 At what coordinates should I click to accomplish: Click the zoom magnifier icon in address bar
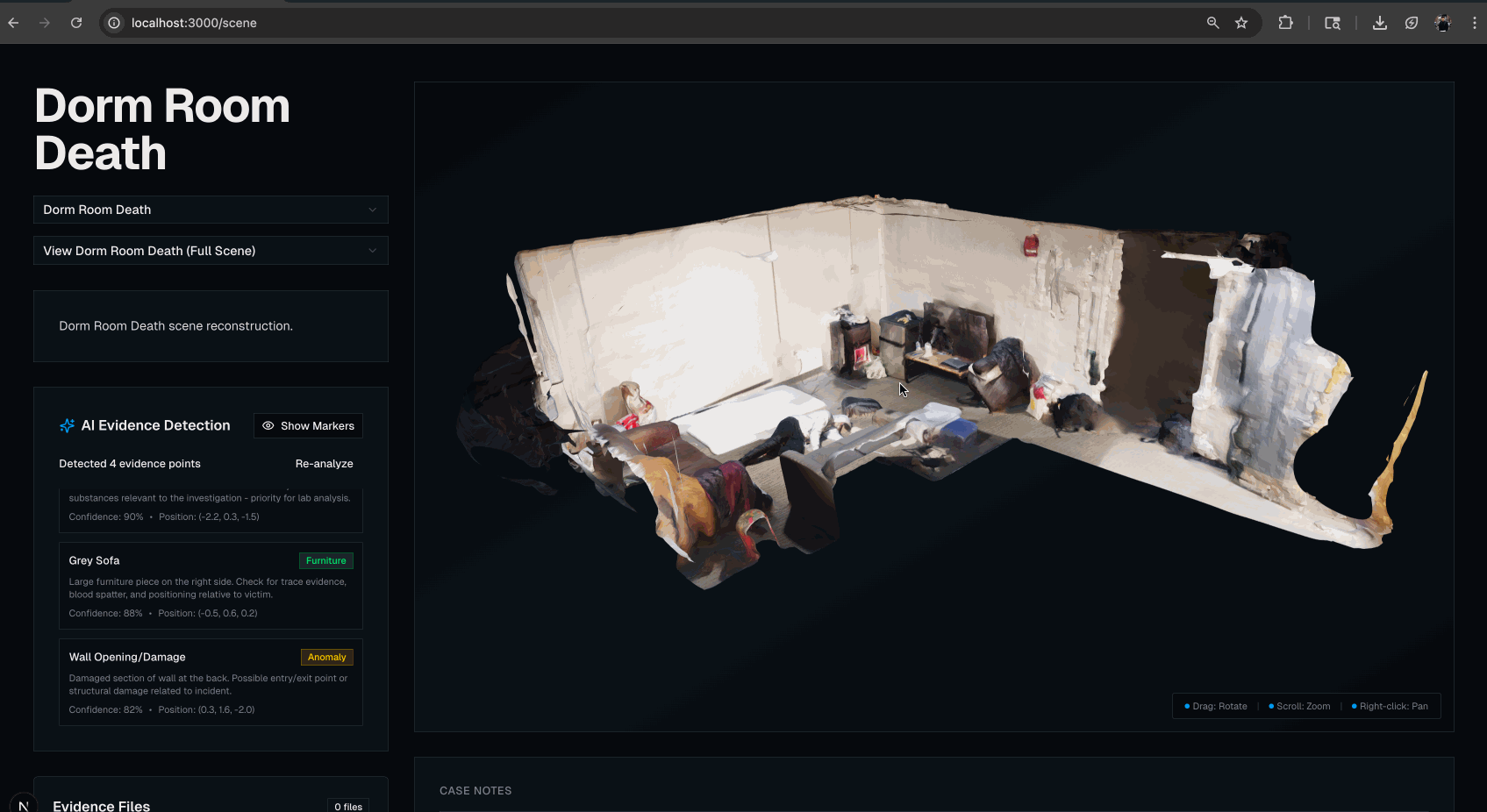[1212, 23]
